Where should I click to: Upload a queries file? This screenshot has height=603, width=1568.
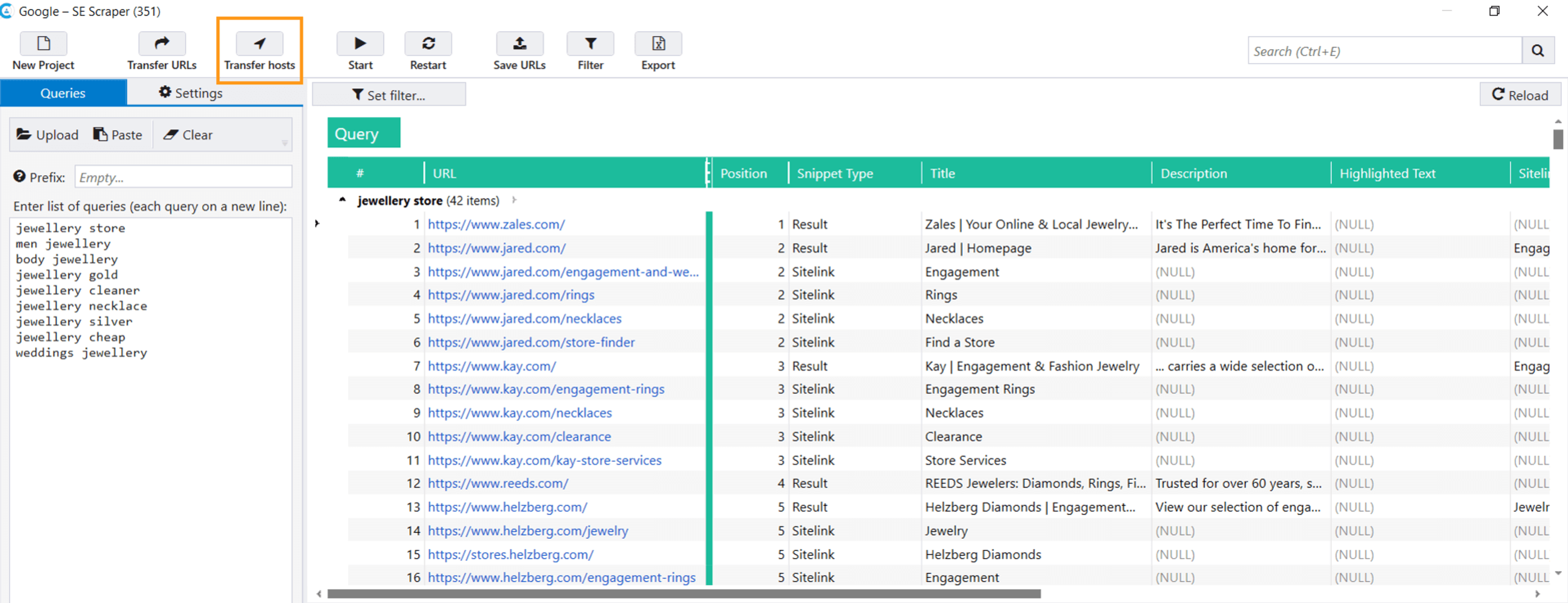pos(47,134)
